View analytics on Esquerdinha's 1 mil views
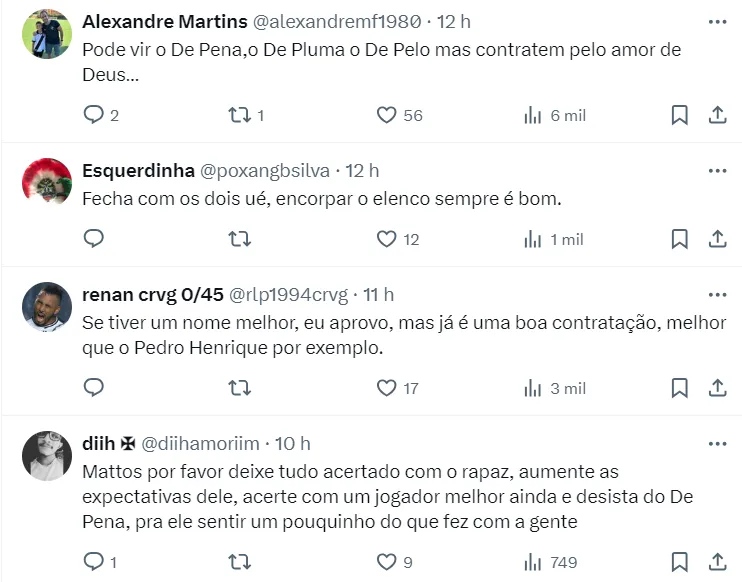The image size is (742, 582). pos(554,239)
